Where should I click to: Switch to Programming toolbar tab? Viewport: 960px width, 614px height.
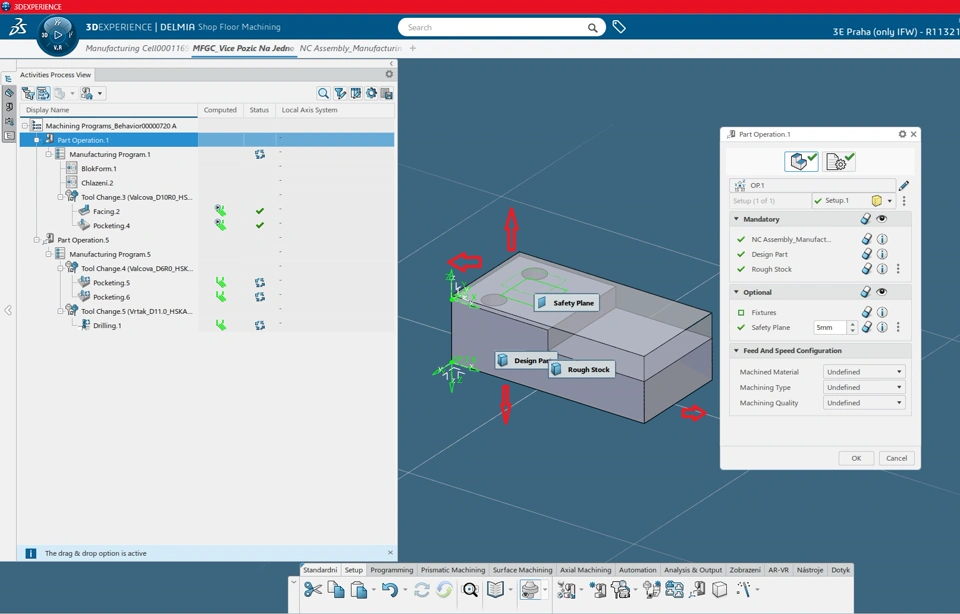click(x=391, y=570)
